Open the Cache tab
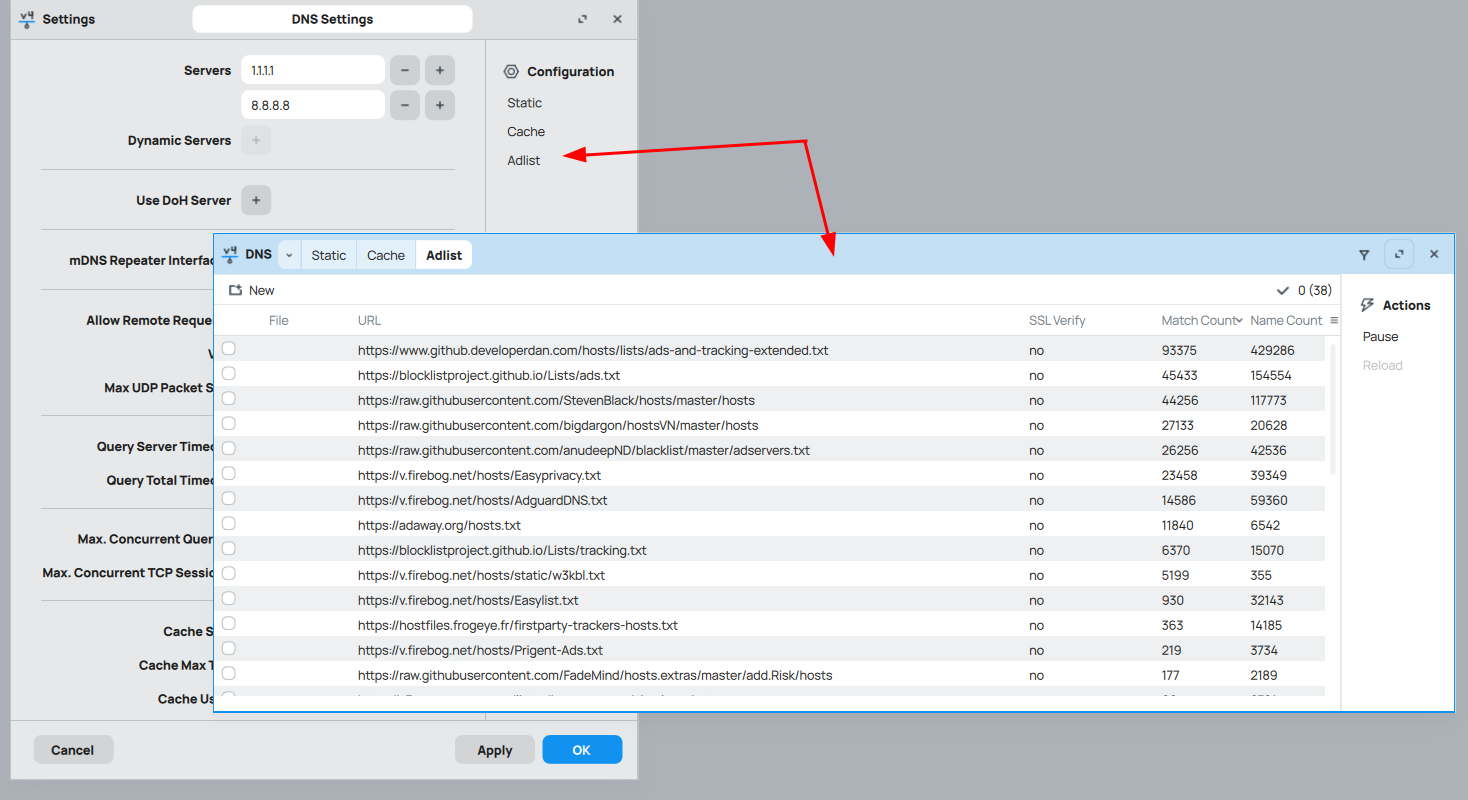The width and height of the screenshot is (1468, 800). pyautogui.click(x=385, y=254)
